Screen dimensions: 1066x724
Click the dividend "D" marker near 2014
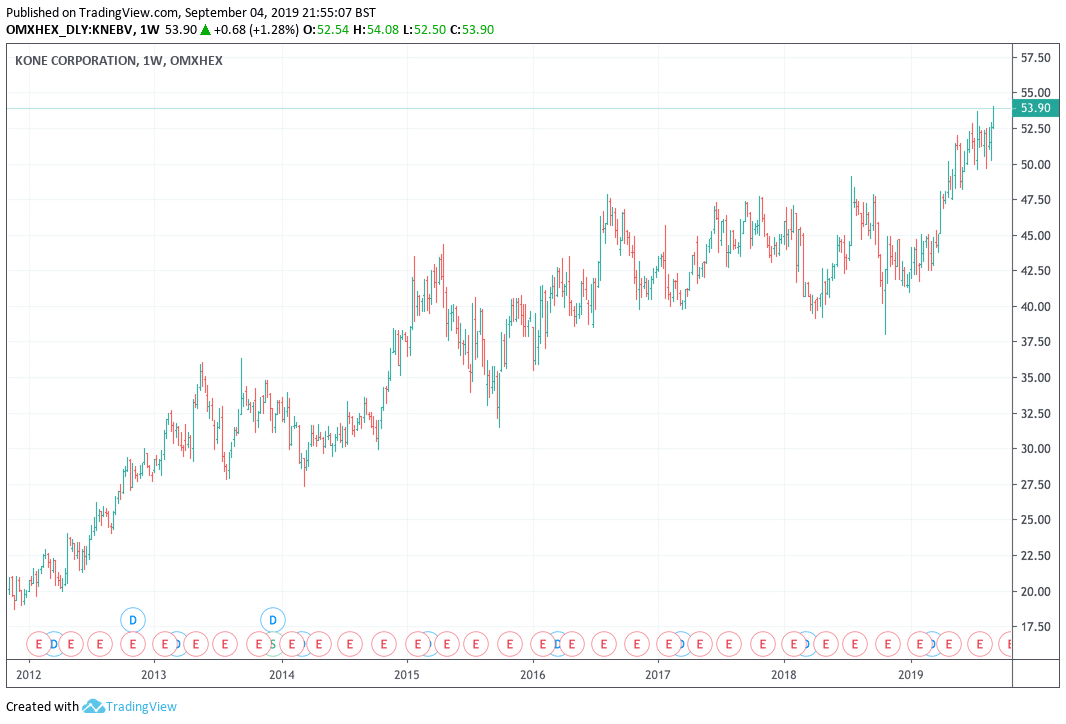(x=271, y=620)
